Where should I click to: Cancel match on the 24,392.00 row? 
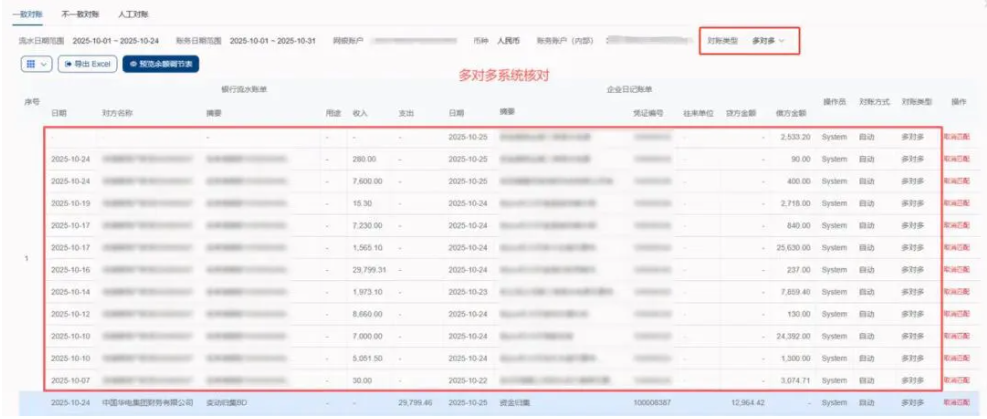[957, 336]
